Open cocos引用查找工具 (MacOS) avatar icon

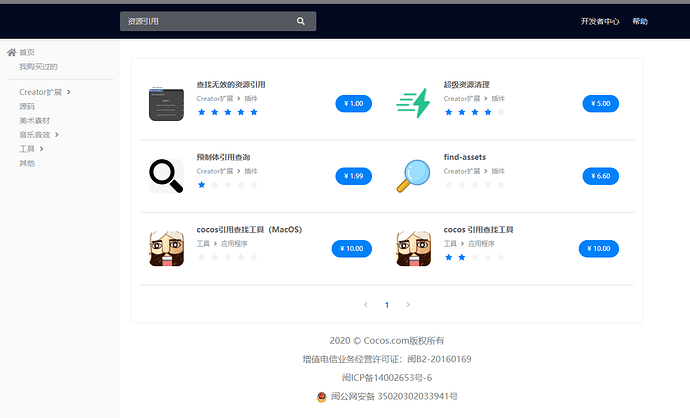(166, 249)
